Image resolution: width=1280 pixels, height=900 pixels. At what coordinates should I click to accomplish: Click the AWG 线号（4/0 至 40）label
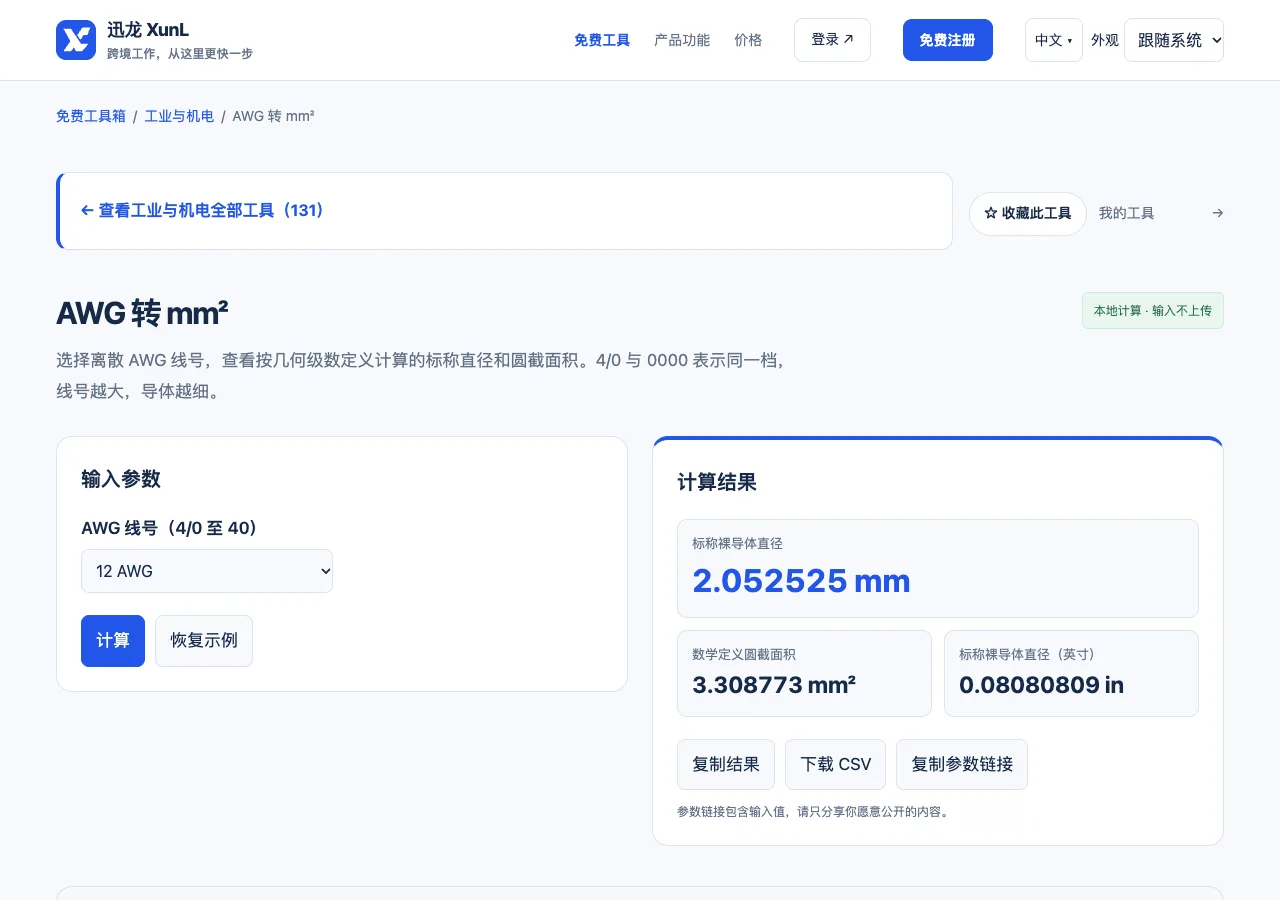click(x=170, y=528)
